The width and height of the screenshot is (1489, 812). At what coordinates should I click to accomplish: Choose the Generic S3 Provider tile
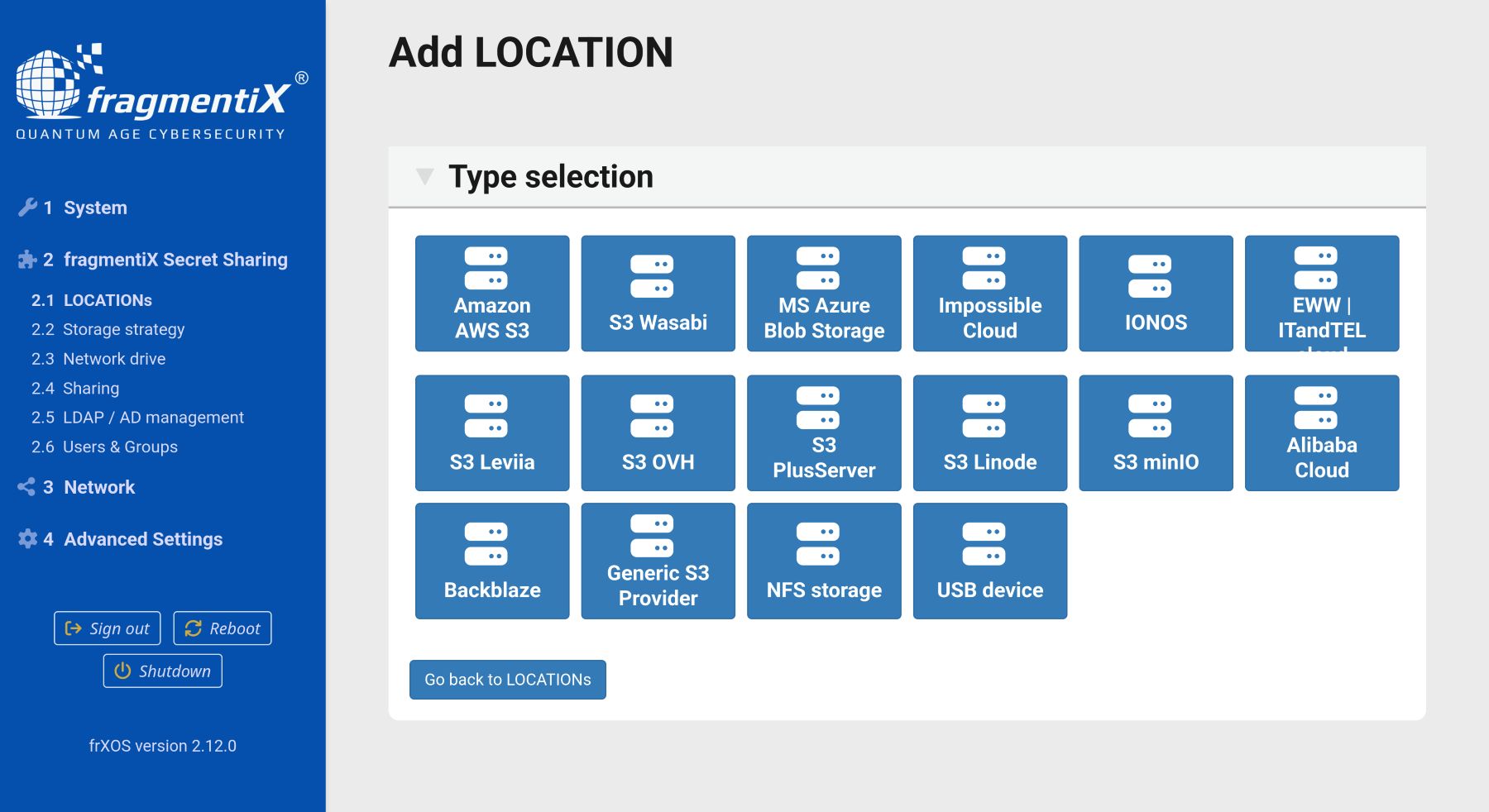(658, 561)
